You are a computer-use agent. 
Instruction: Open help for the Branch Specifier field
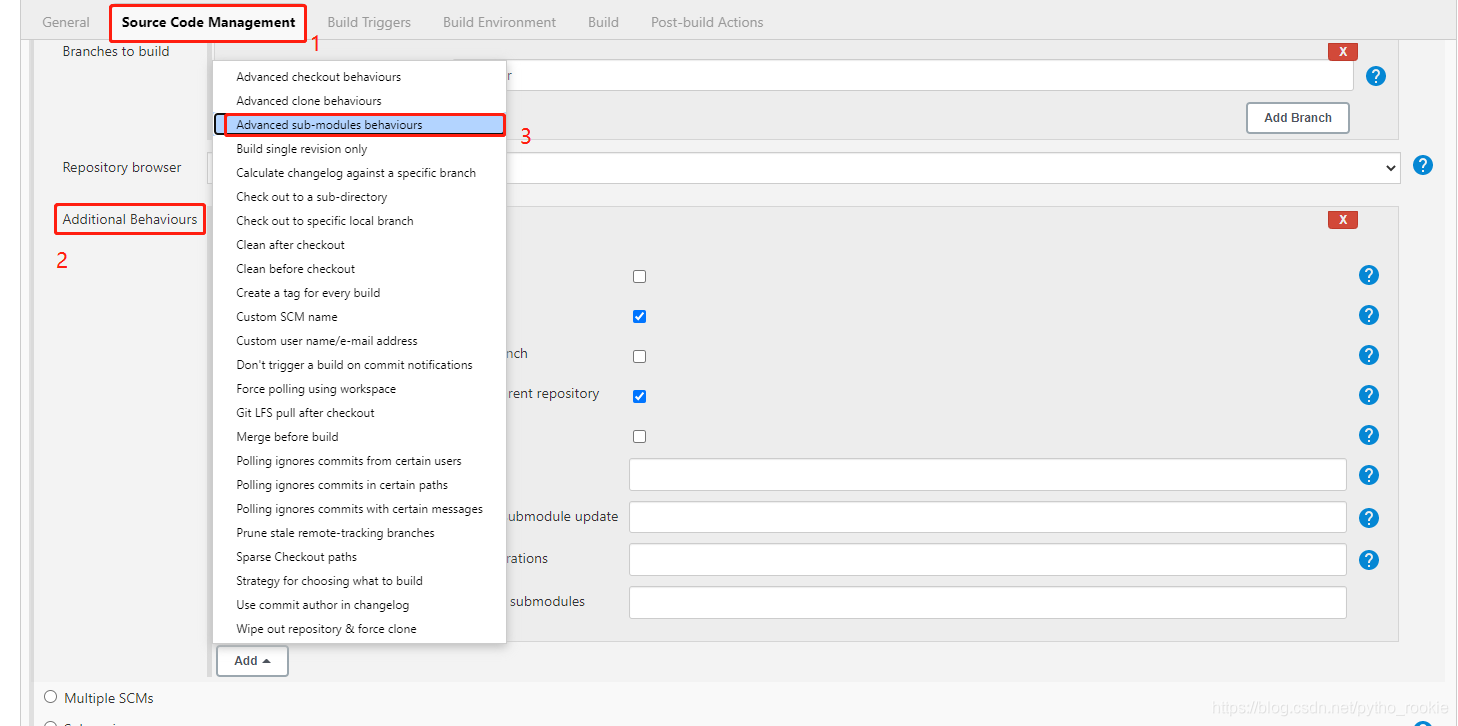click(x=1376, y=75)
